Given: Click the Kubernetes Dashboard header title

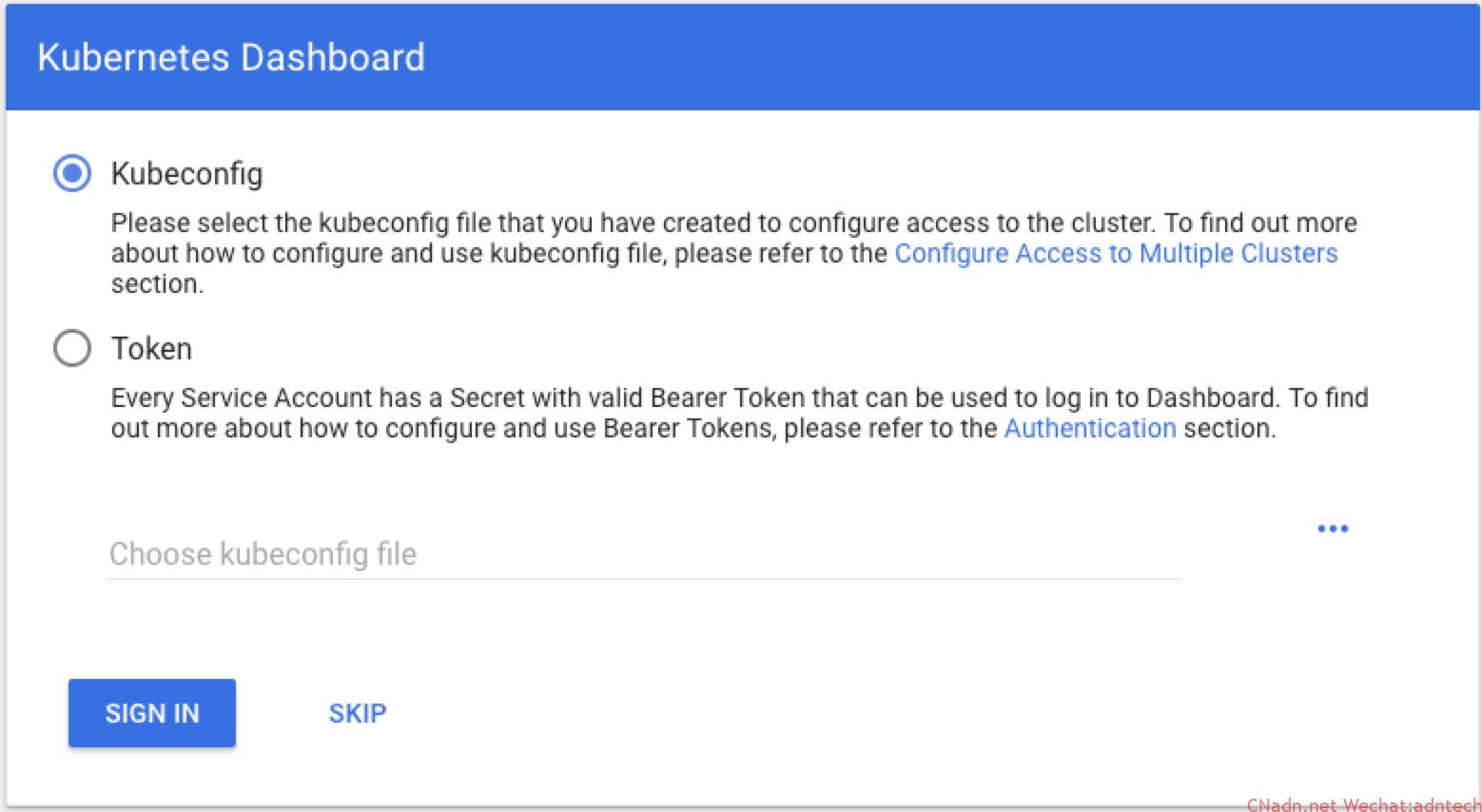Looking at the screenshot, I should tap(231, 57).
